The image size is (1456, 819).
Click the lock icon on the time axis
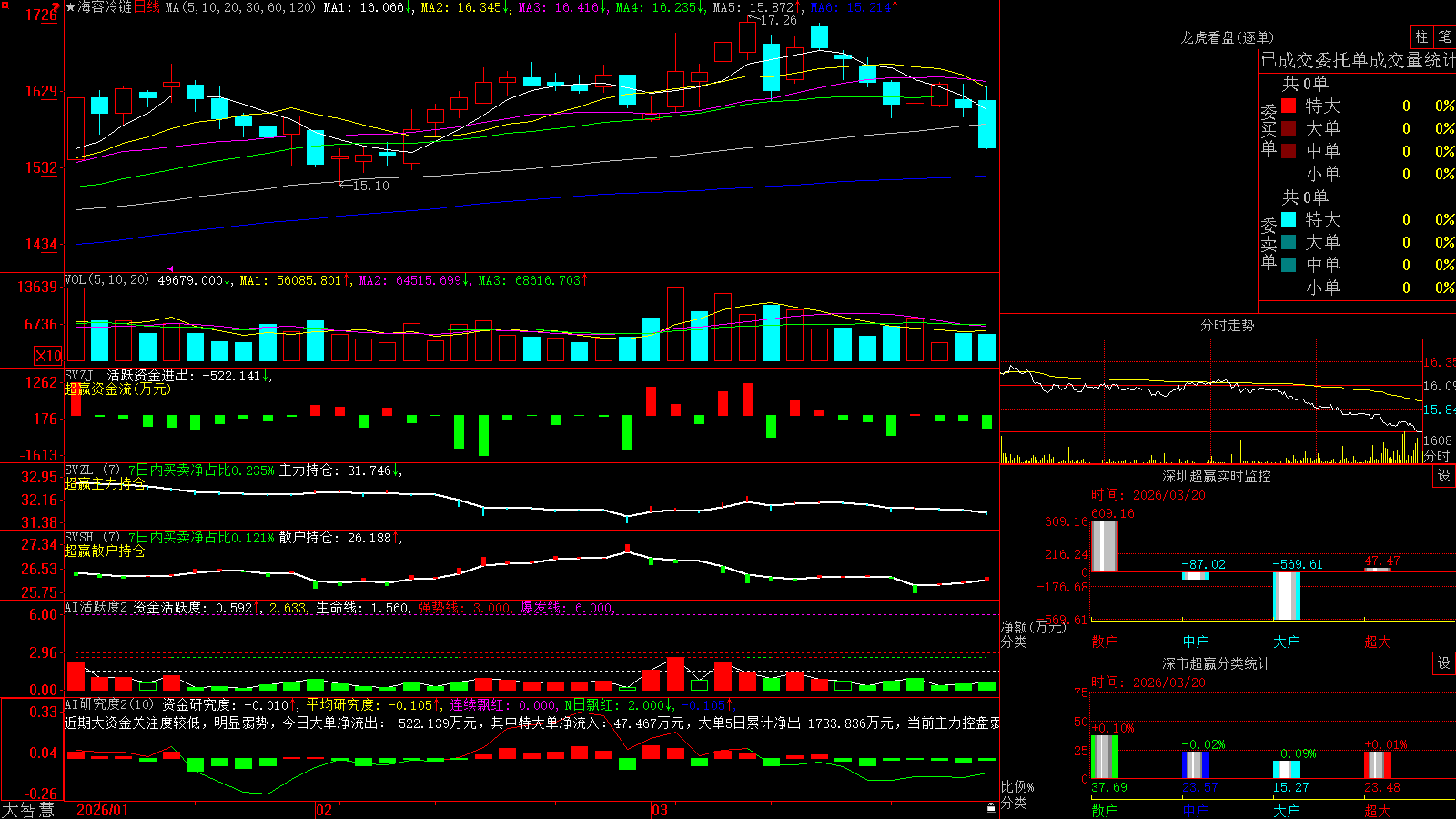992,807
